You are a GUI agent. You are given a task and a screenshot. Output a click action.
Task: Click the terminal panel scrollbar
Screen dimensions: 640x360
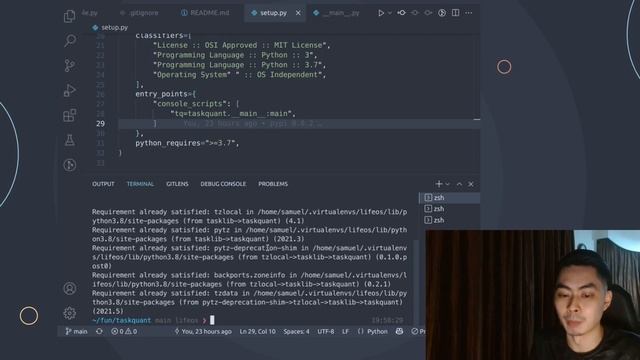click(416, 282)
